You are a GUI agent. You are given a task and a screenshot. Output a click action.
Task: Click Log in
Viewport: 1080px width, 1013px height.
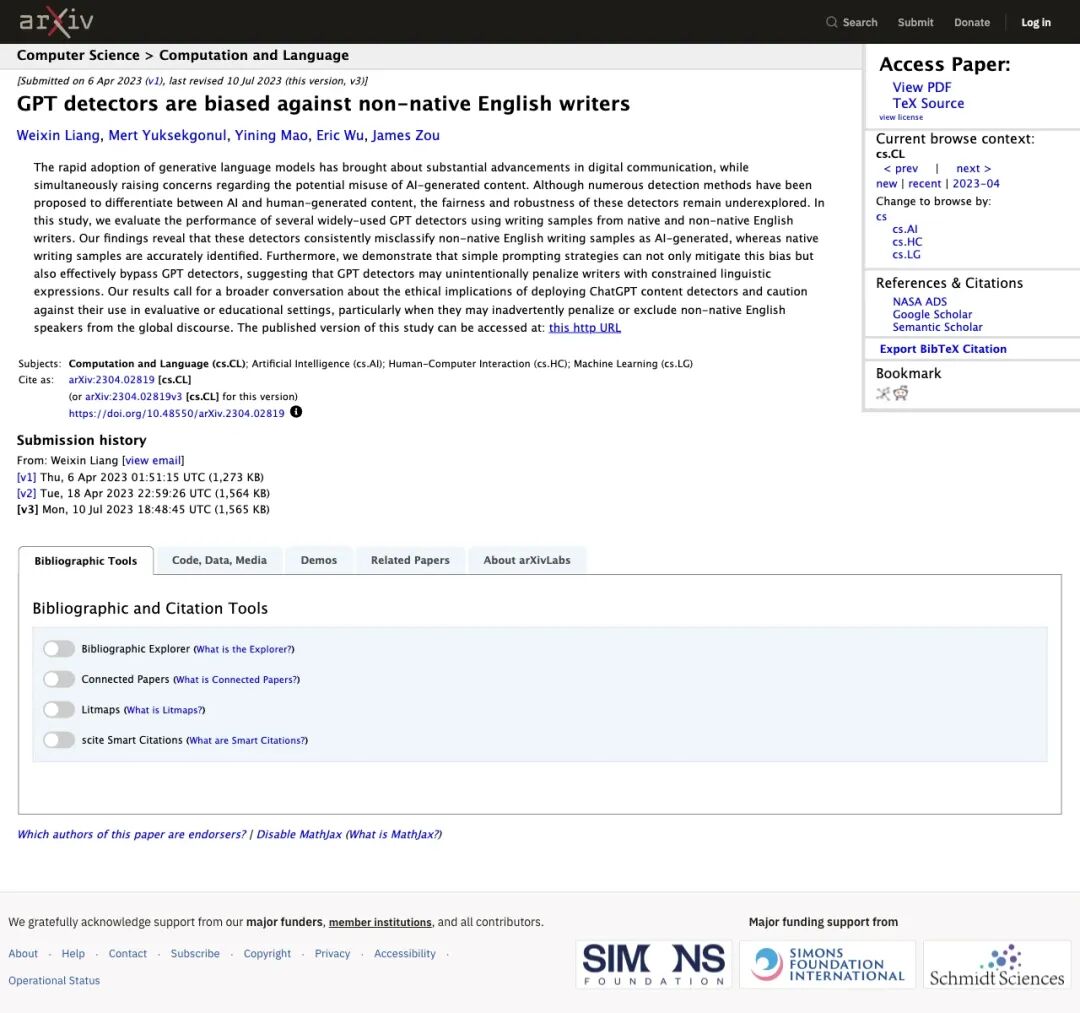point(1036,22)
